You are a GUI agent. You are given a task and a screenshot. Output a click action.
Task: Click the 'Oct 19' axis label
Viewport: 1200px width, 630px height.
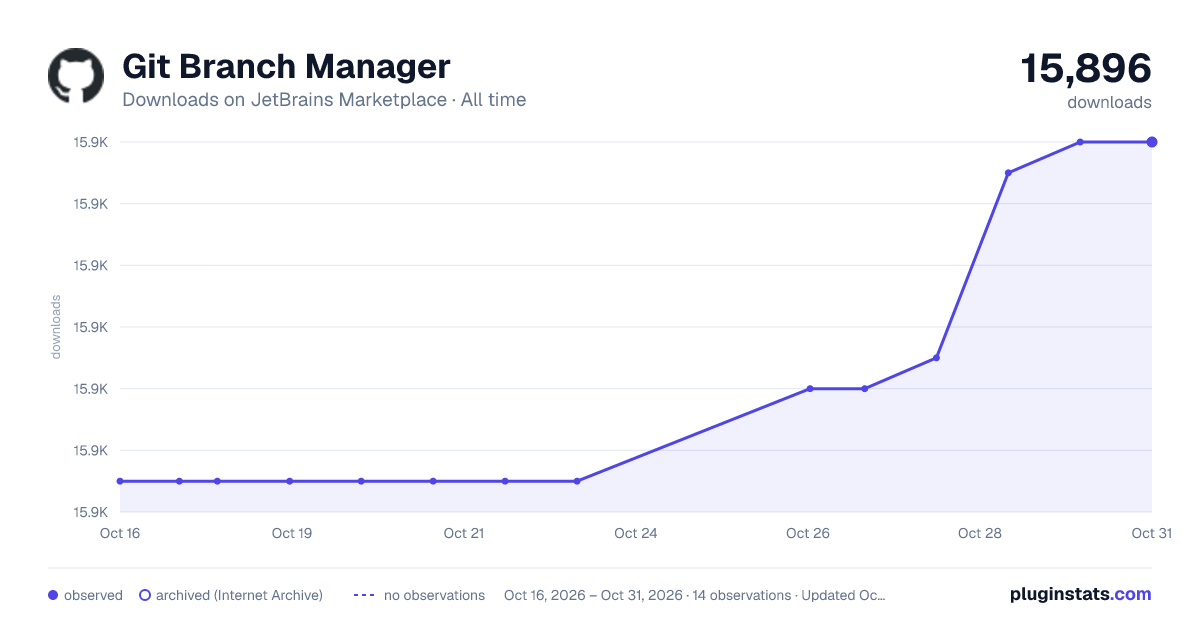tap(292, 533)
